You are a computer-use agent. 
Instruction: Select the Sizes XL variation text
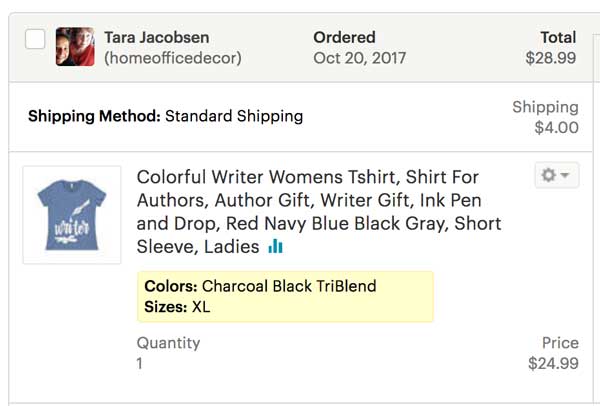177,307
